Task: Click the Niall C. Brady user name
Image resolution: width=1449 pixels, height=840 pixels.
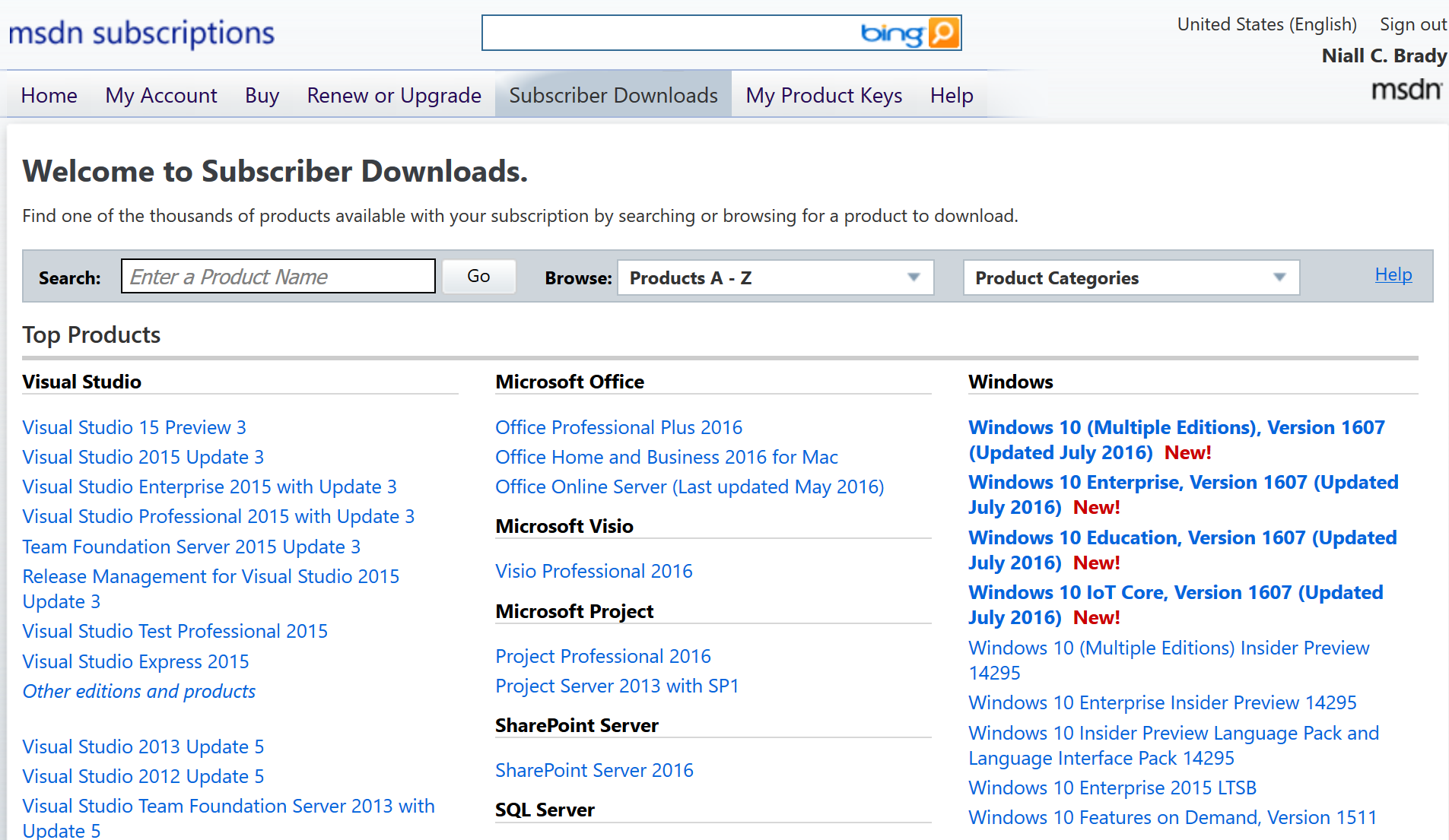Action: pyautogui.click(x=1384, y=55)
